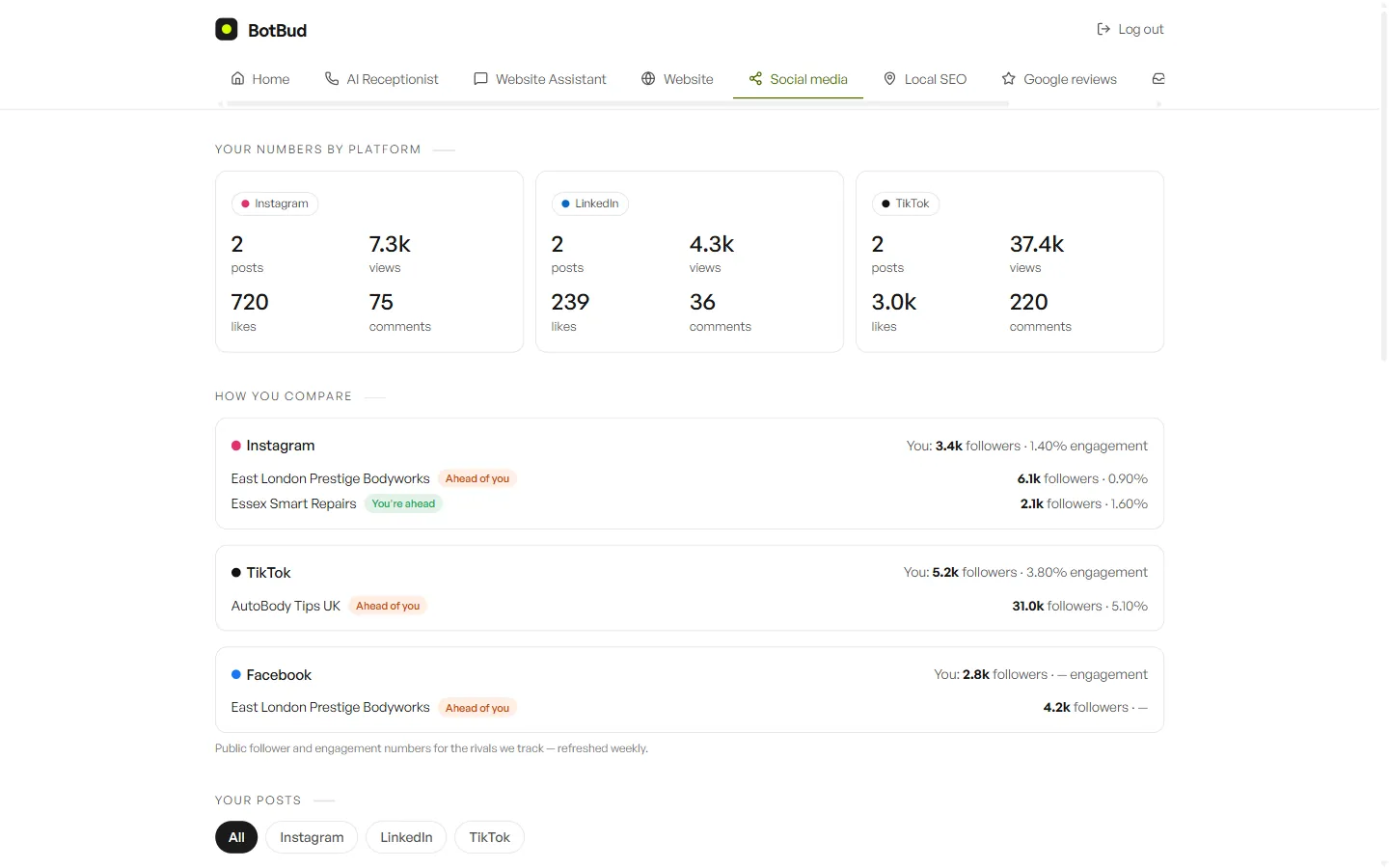Image resolution: width=1389 pixels, height=868 pixels.
Task: Click the horizontal nav scrollbar
Action: (617, 103)
